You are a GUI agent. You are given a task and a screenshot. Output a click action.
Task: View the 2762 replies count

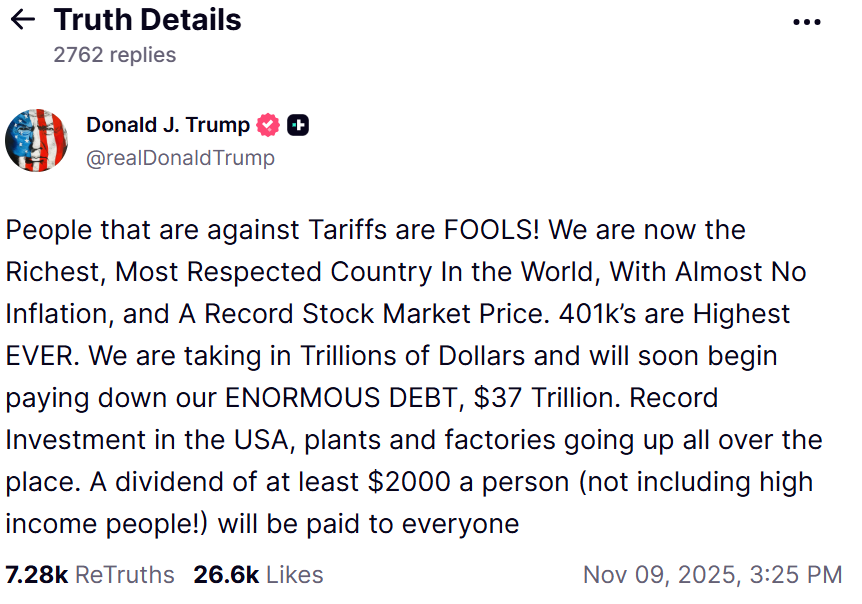pyautogui.click(x=114, y=55)
